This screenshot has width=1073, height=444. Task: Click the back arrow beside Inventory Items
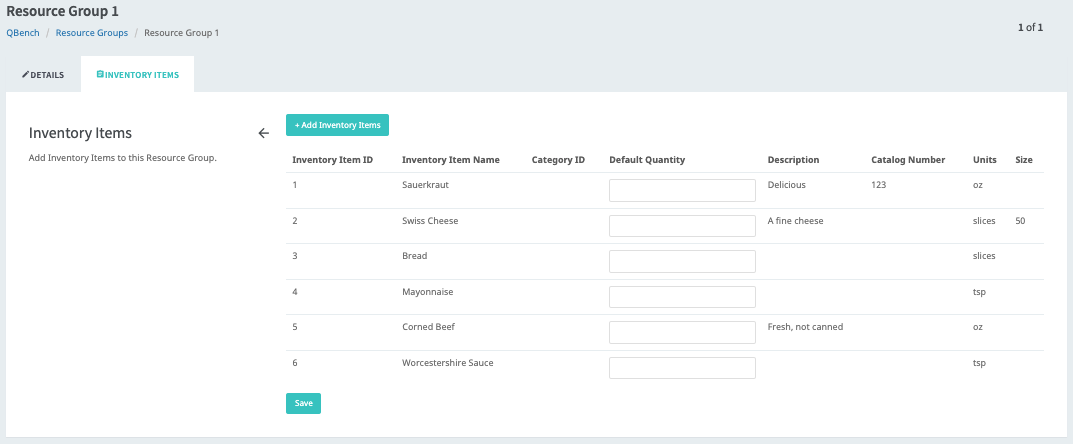pos(264,133)
